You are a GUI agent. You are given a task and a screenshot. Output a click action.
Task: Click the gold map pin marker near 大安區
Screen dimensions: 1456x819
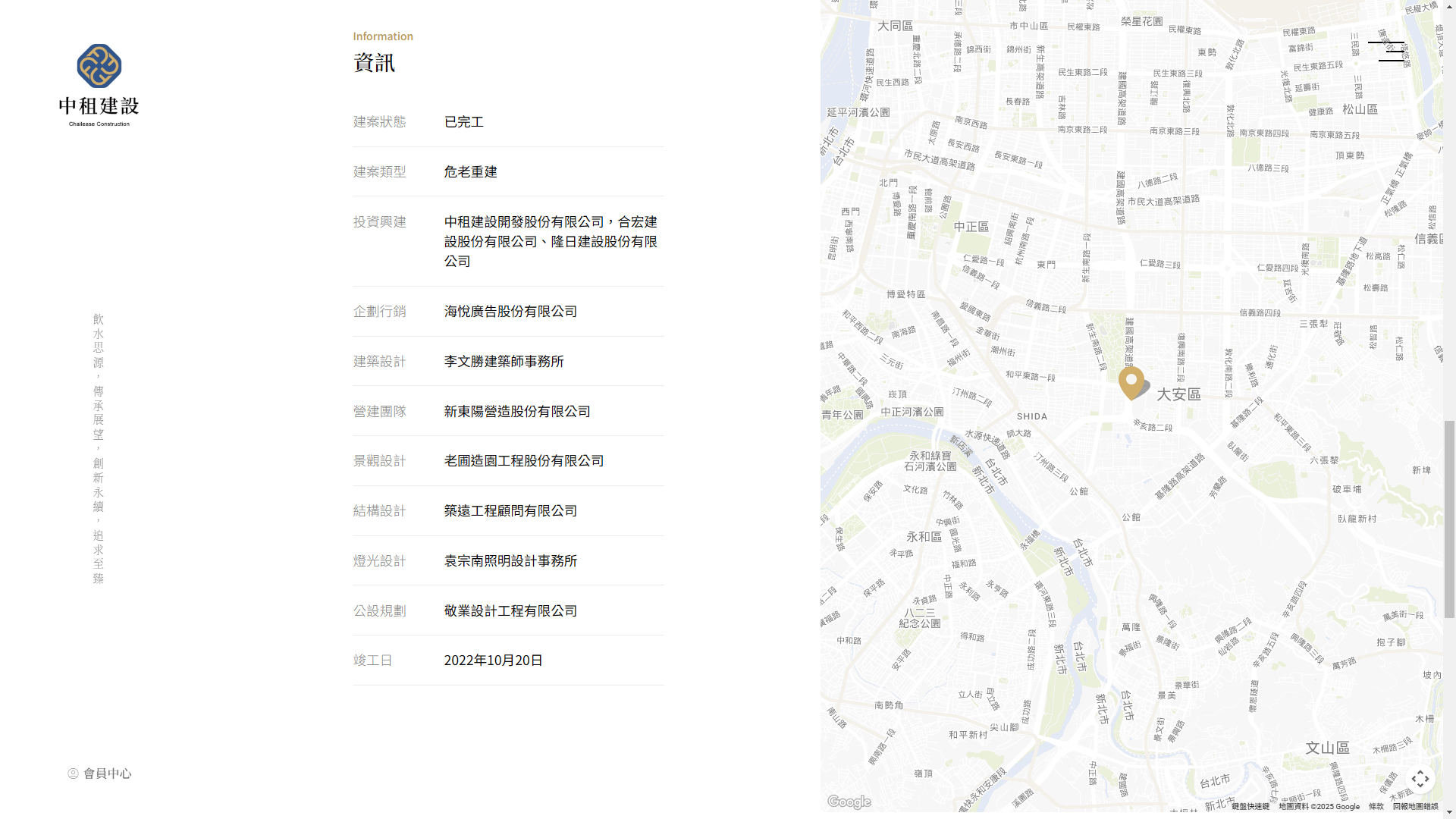pyautogui.click(x=1131, y=383)
